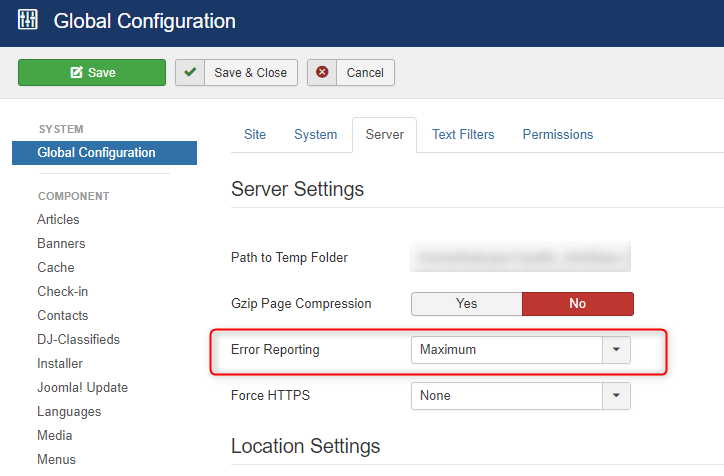The image size is (724, 476).
Task: Navigate to Joomla! Update settings
Action: click(x=82, y=388)
